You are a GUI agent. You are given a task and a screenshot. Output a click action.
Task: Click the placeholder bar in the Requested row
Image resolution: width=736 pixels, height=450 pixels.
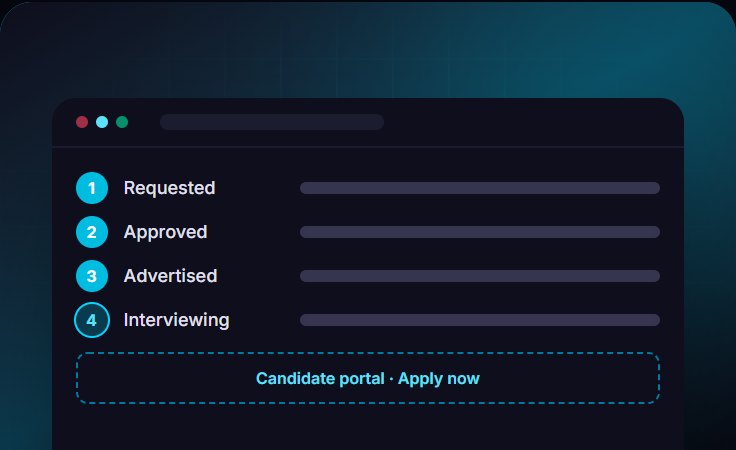click(x=480, y=188)
